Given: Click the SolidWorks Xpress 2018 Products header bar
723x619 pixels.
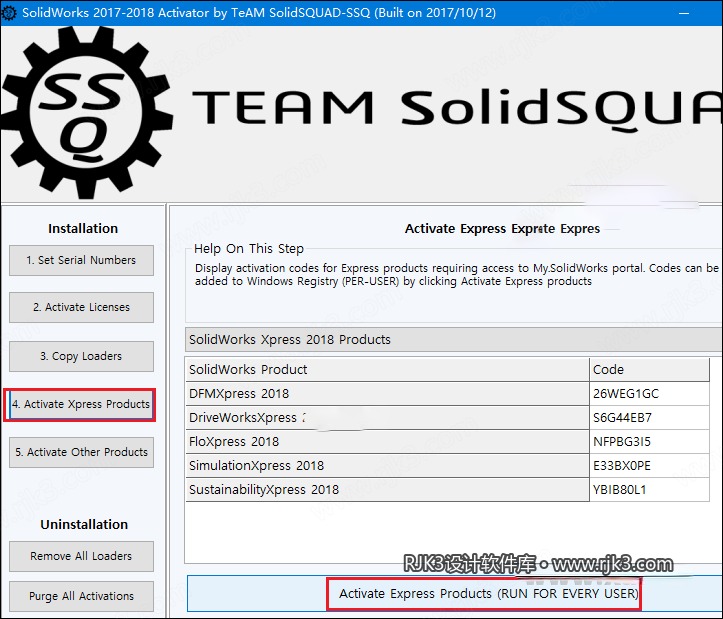Looking at the screenshot, I should [x=454, y=339].
